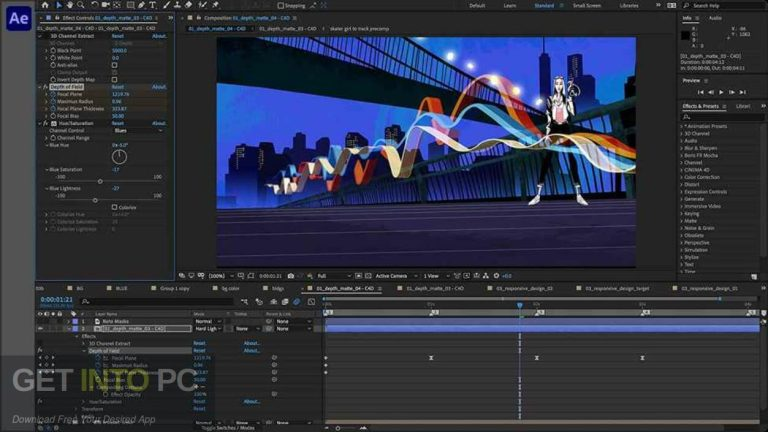Click the timeline current time indicator

(x=520, y=305)
